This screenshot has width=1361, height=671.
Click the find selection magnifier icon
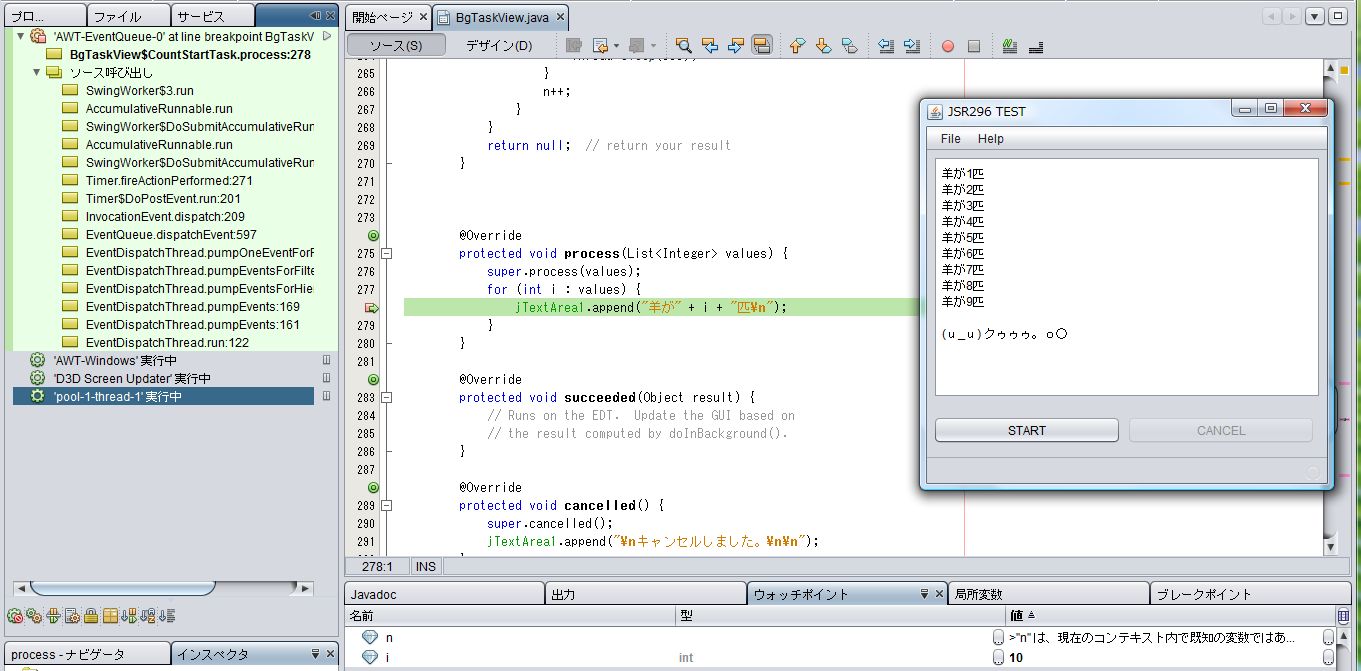684,46
